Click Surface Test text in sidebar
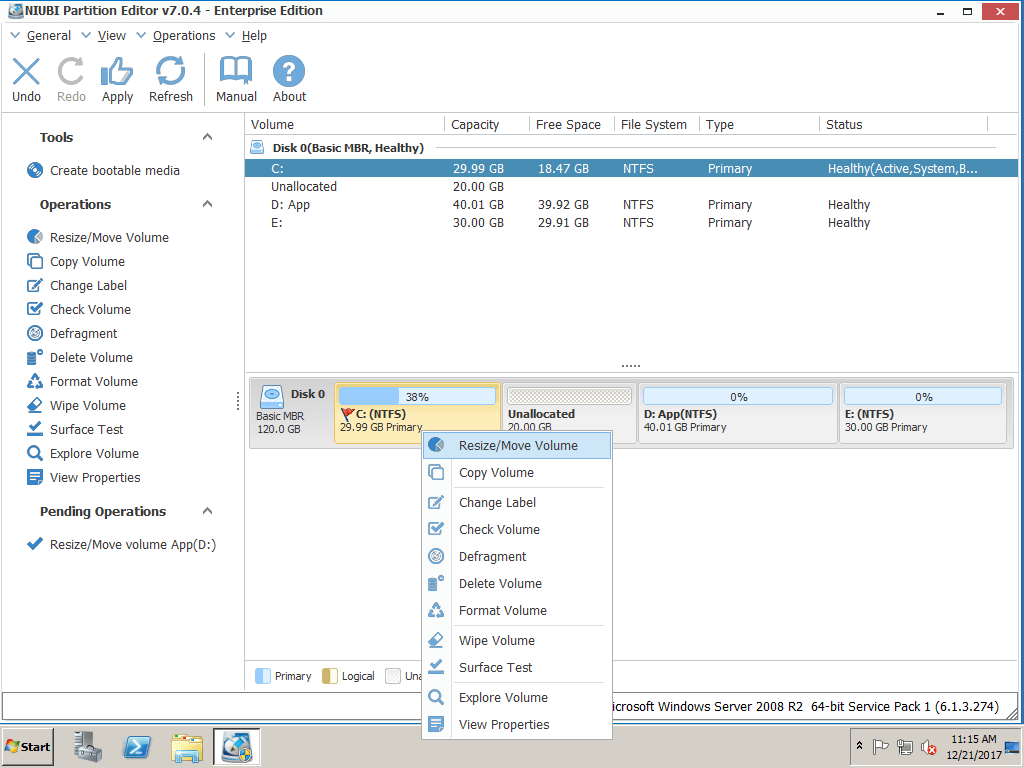Viewport: 1024px width, 768px height. click(87, 429)
